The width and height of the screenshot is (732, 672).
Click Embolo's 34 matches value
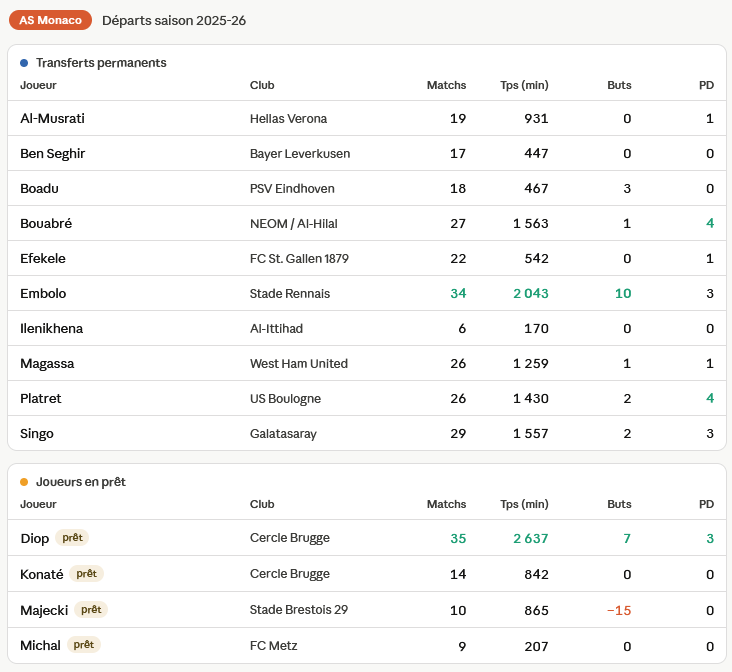click(x=458, y=293)
